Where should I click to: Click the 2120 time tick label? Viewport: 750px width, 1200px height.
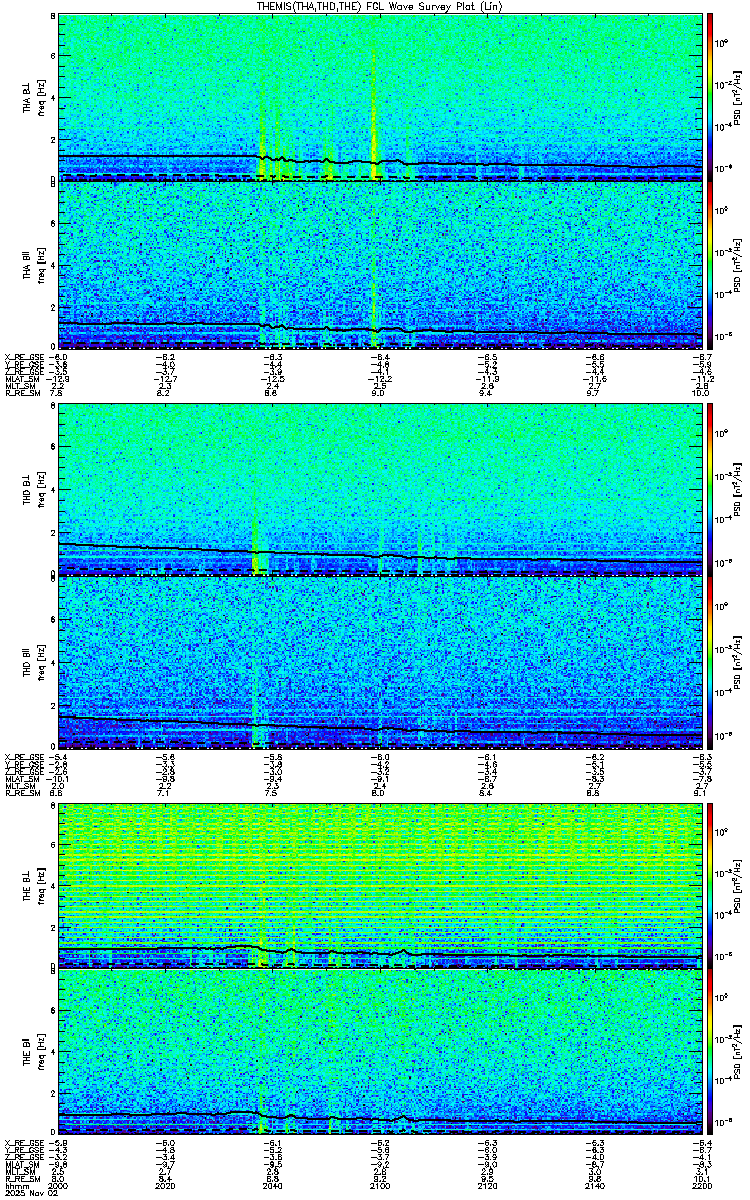(x=485, y=1186)
